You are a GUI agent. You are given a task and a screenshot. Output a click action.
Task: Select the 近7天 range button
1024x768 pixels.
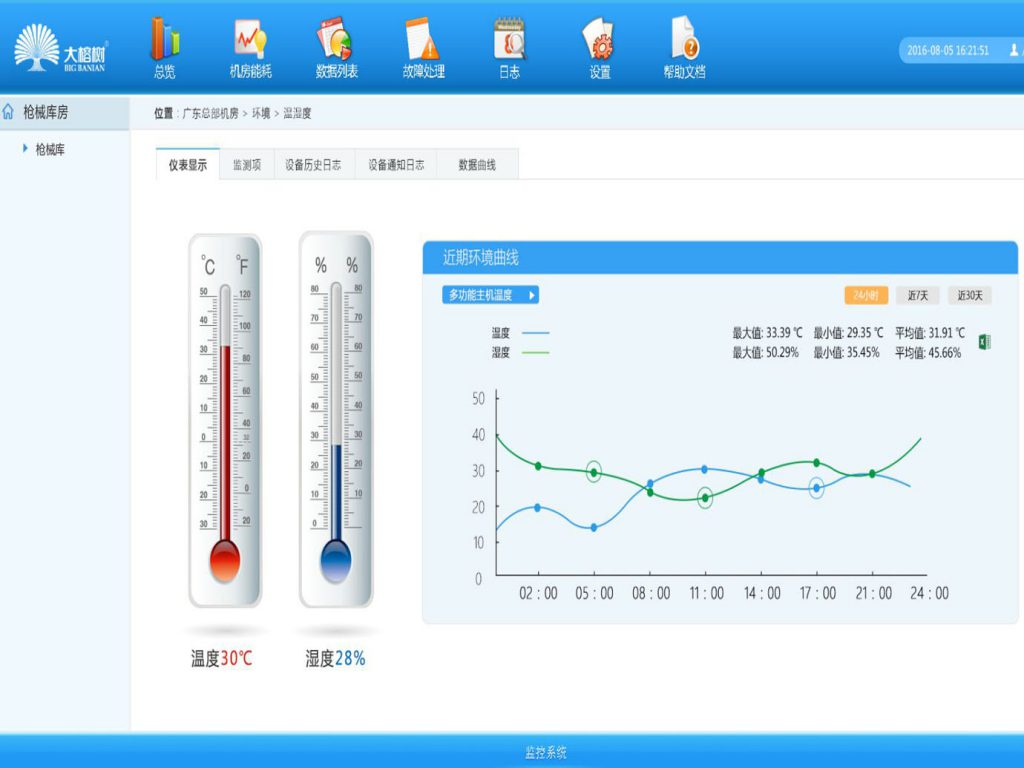coord(917,295)
